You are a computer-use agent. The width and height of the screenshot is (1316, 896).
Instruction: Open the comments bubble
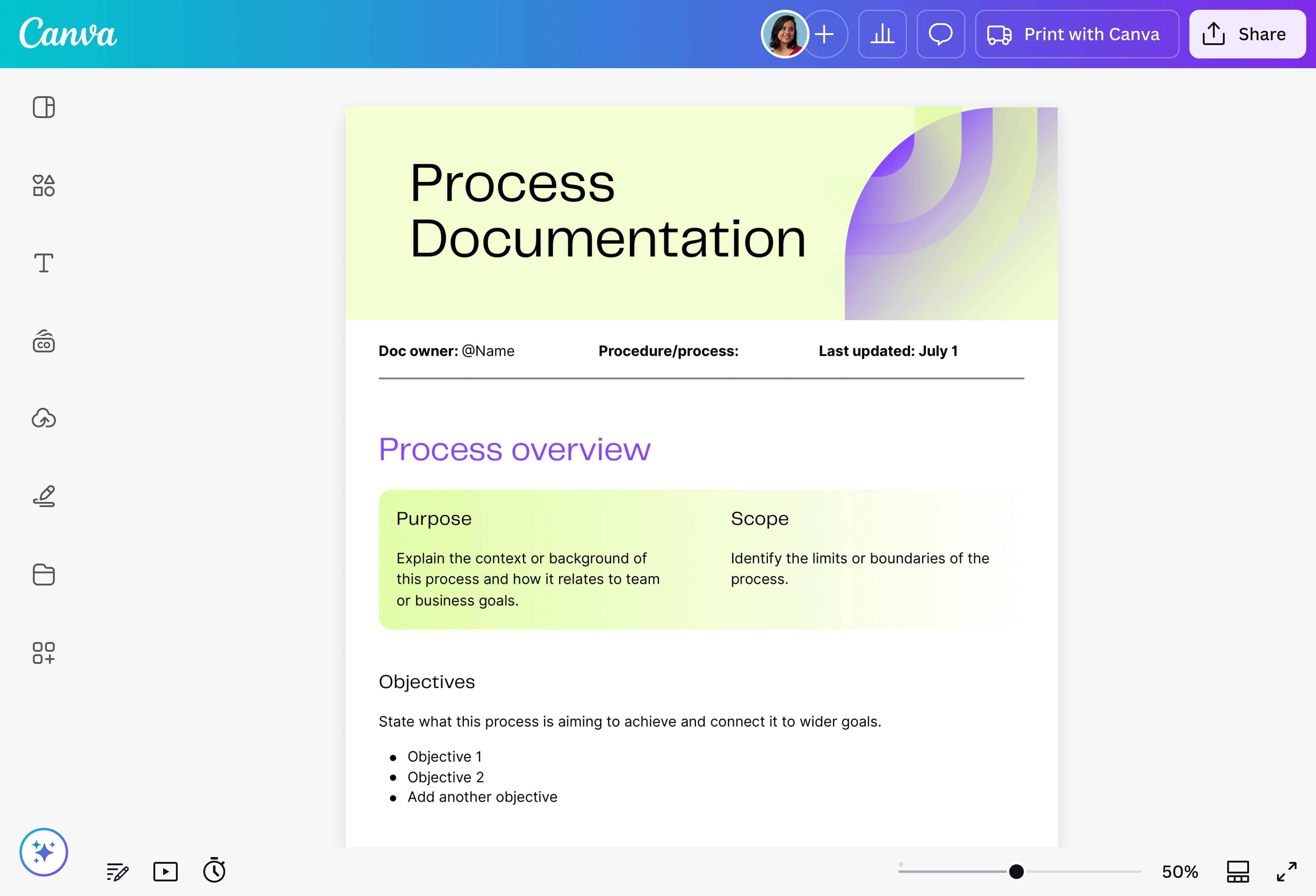coord(940,34)
